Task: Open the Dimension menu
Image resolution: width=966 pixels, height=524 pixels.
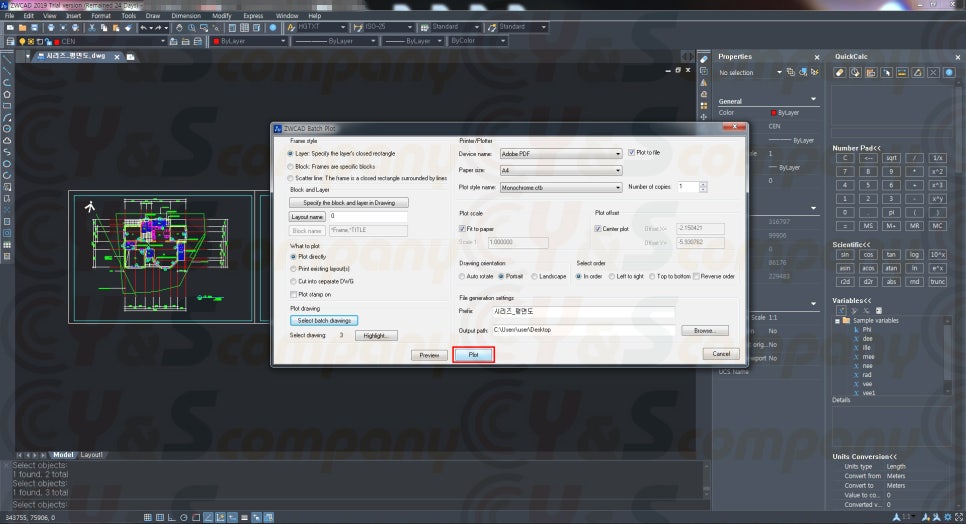Action: (186, 15)
